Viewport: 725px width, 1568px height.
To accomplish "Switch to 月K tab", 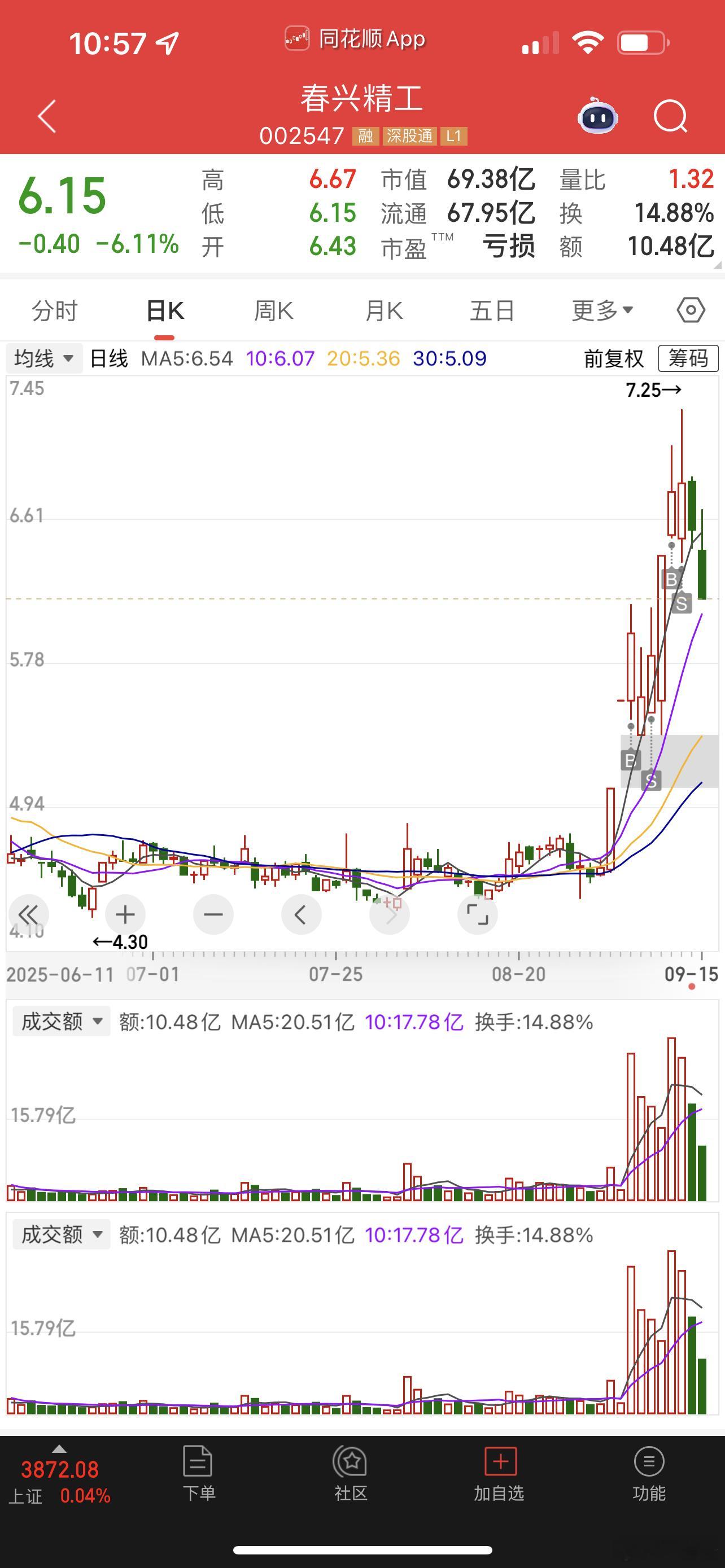I will pyautogui.click(x=383, y=310).
